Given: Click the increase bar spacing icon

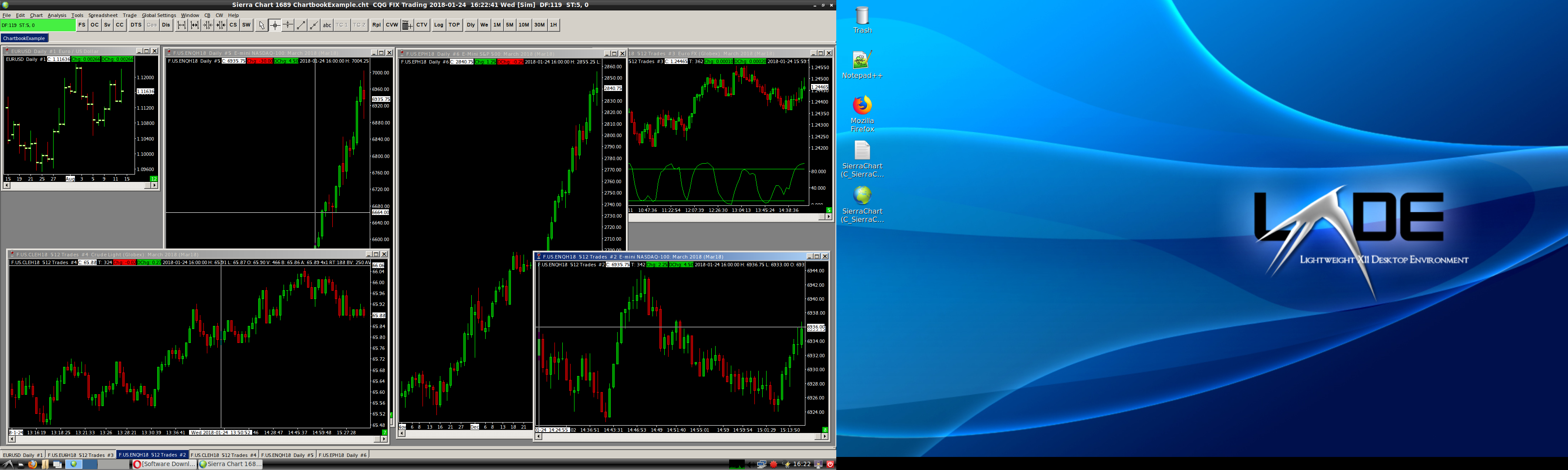Looking at the screenshot, I should [x=181, y=25].
